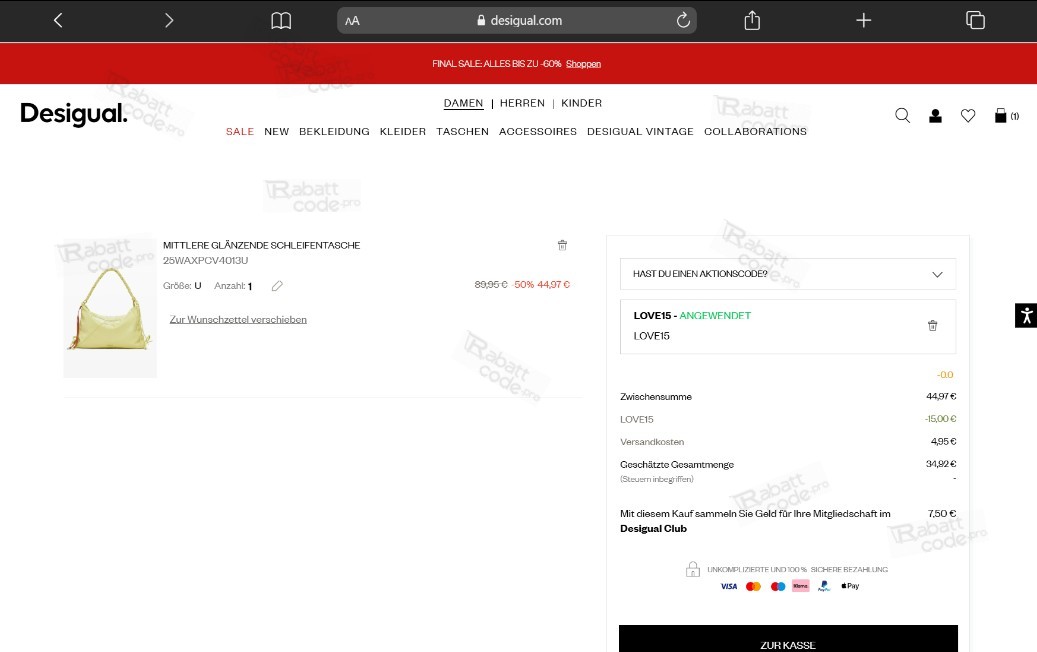The width and height of the screenshot is (1037, 652).
Task: Select the KINDER category tab
Action: point(581,103)
